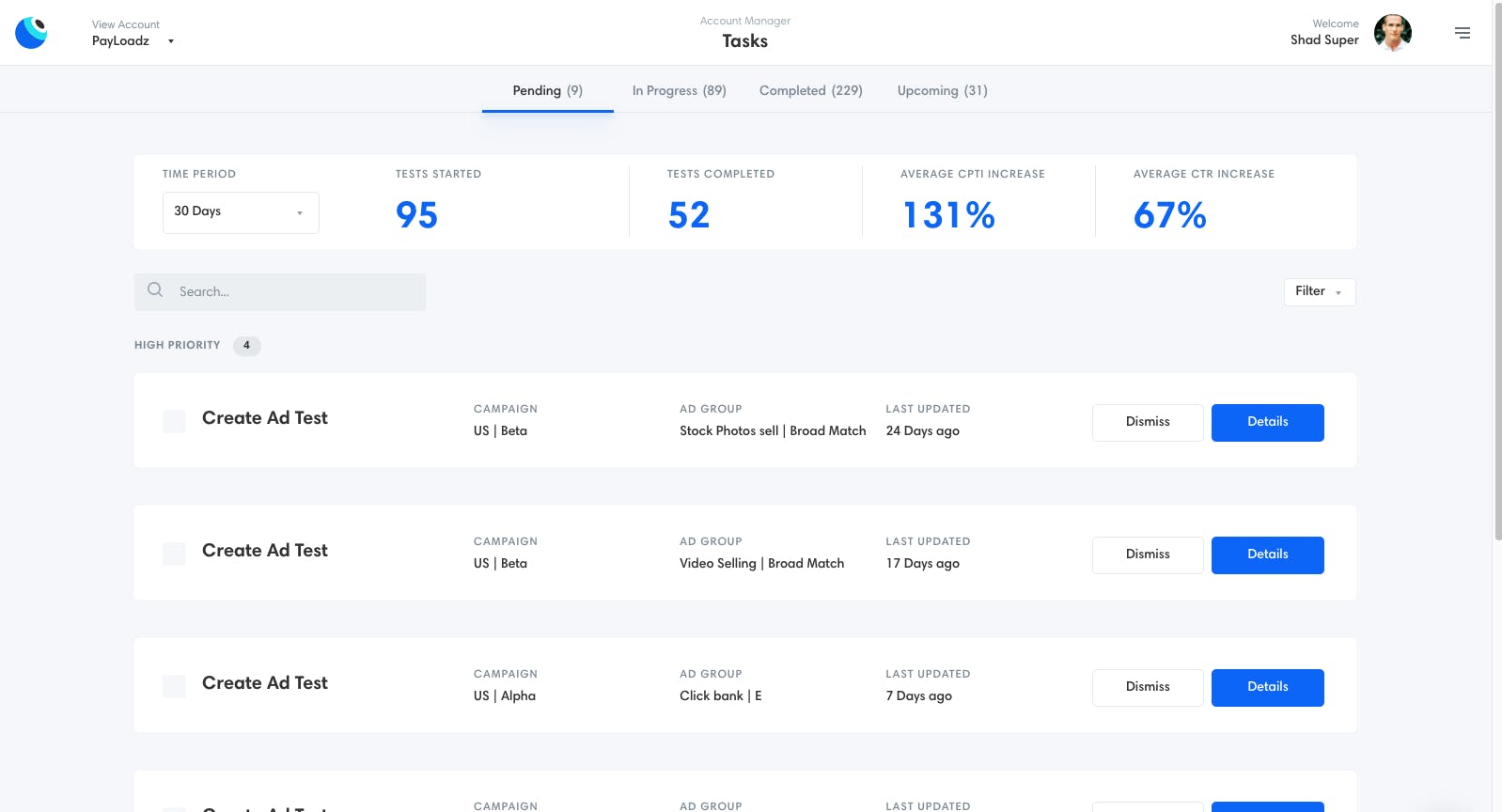Tick checkbox for Video Selling task
Viewport: 1502px width, 812px height.
[174, 554]
